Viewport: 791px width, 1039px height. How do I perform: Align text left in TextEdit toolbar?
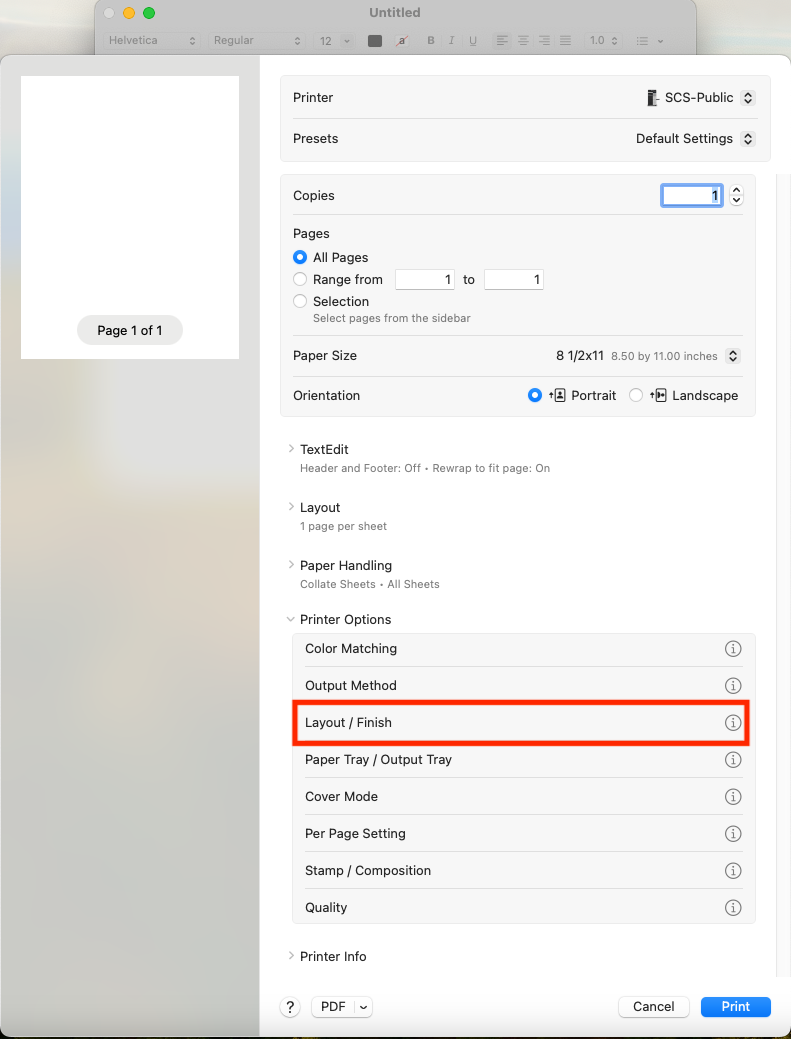tap(502, 40)
